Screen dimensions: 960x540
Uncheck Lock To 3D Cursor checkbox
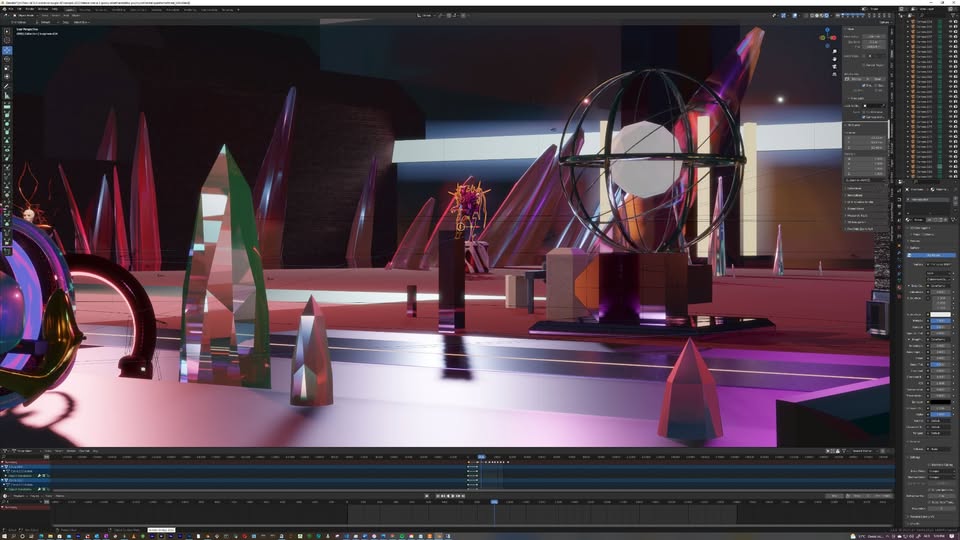pos(863,112)
